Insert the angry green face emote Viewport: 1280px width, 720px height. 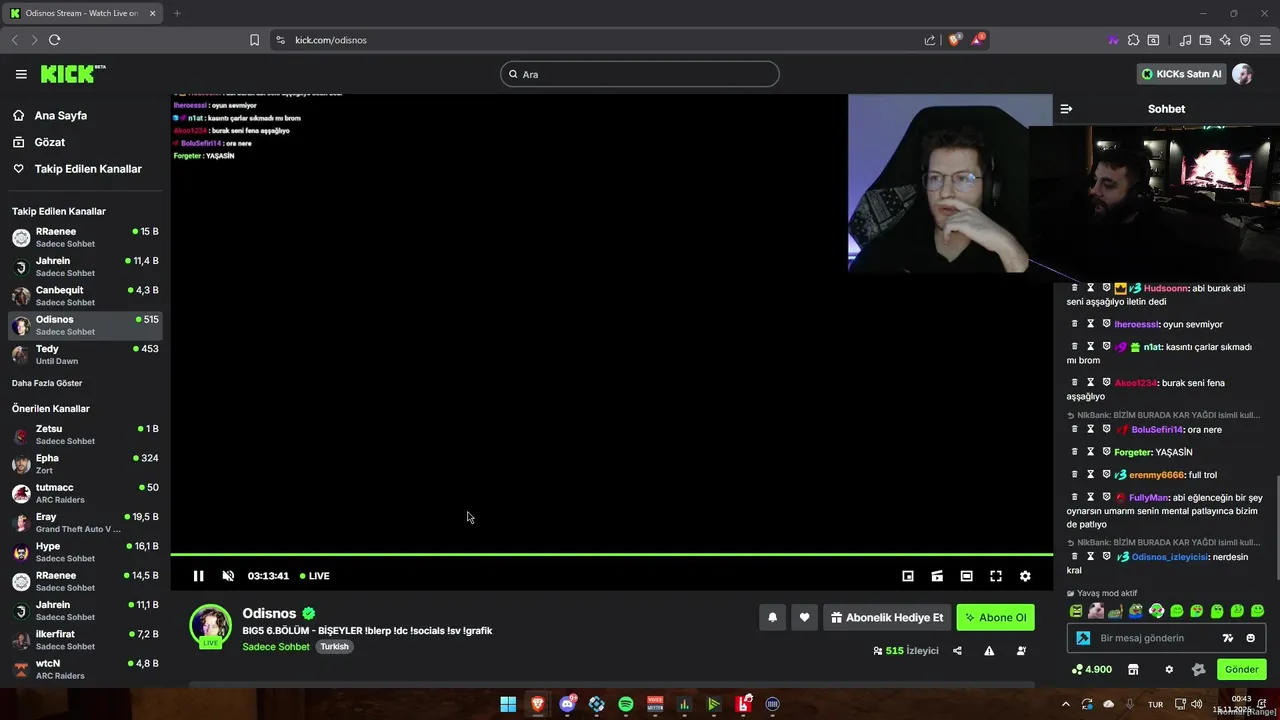pos(1076,611)
